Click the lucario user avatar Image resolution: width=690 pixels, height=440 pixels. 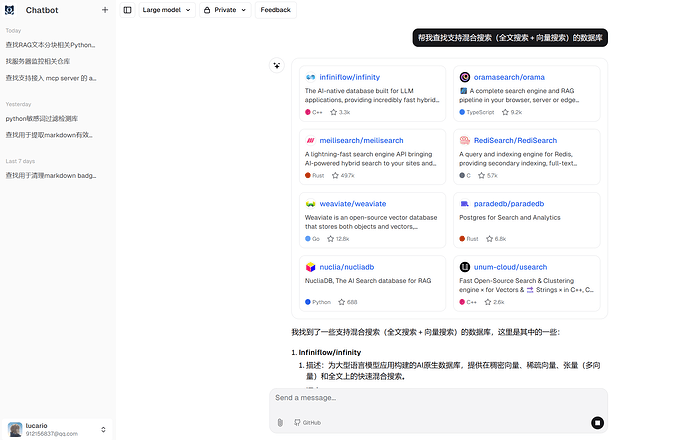coord(15,429)
